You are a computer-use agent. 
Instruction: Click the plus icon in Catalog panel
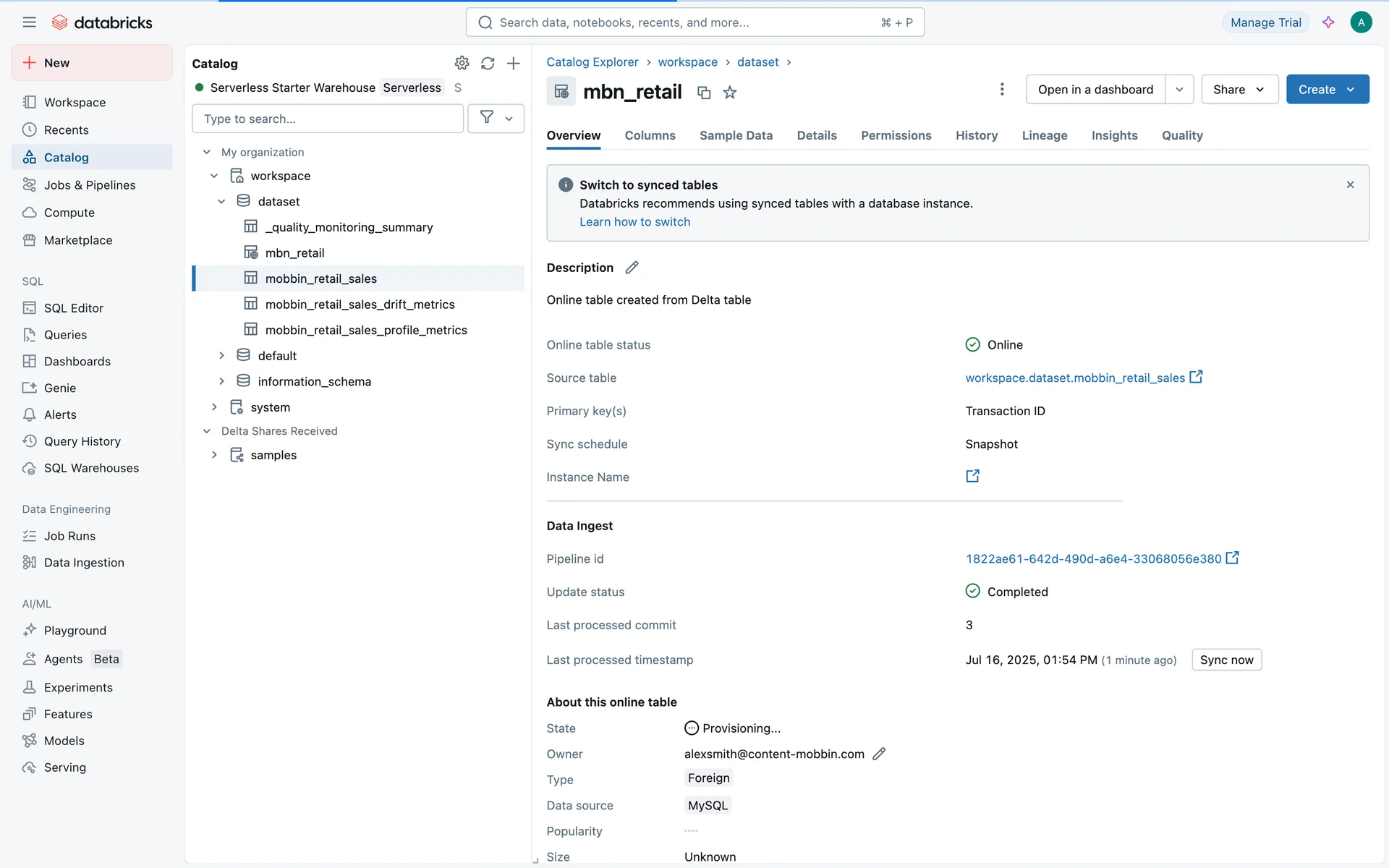click(514, 63)
